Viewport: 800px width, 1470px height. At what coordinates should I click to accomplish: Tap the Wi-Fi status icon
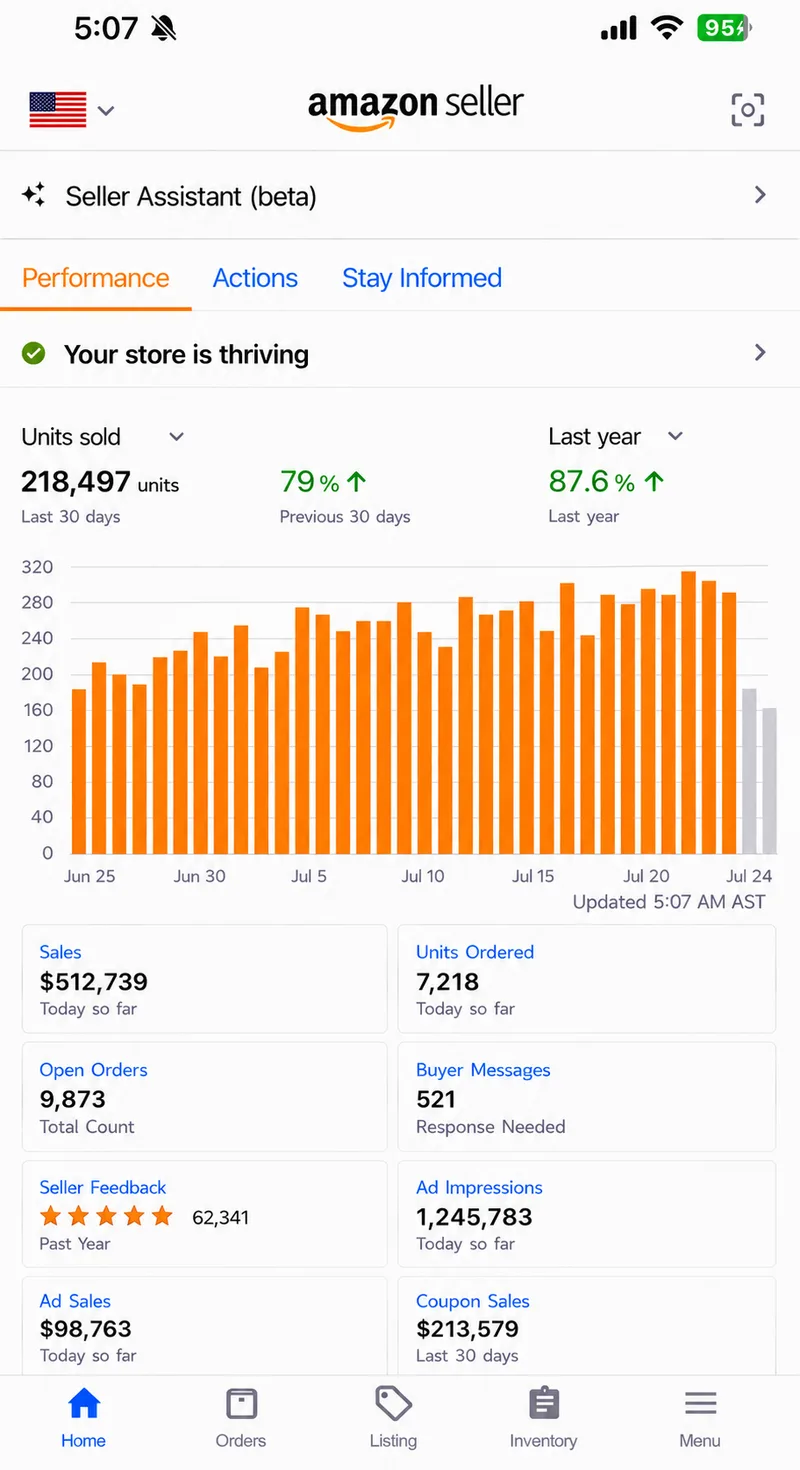point(666,28)
